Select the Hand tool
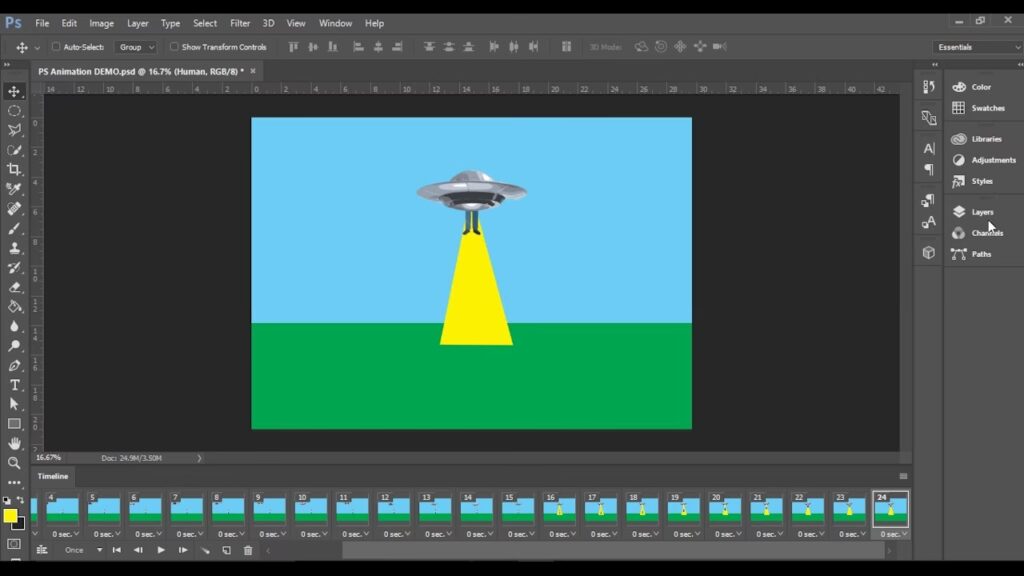Viewport: 1024px width, 576px height. (14, 443)
